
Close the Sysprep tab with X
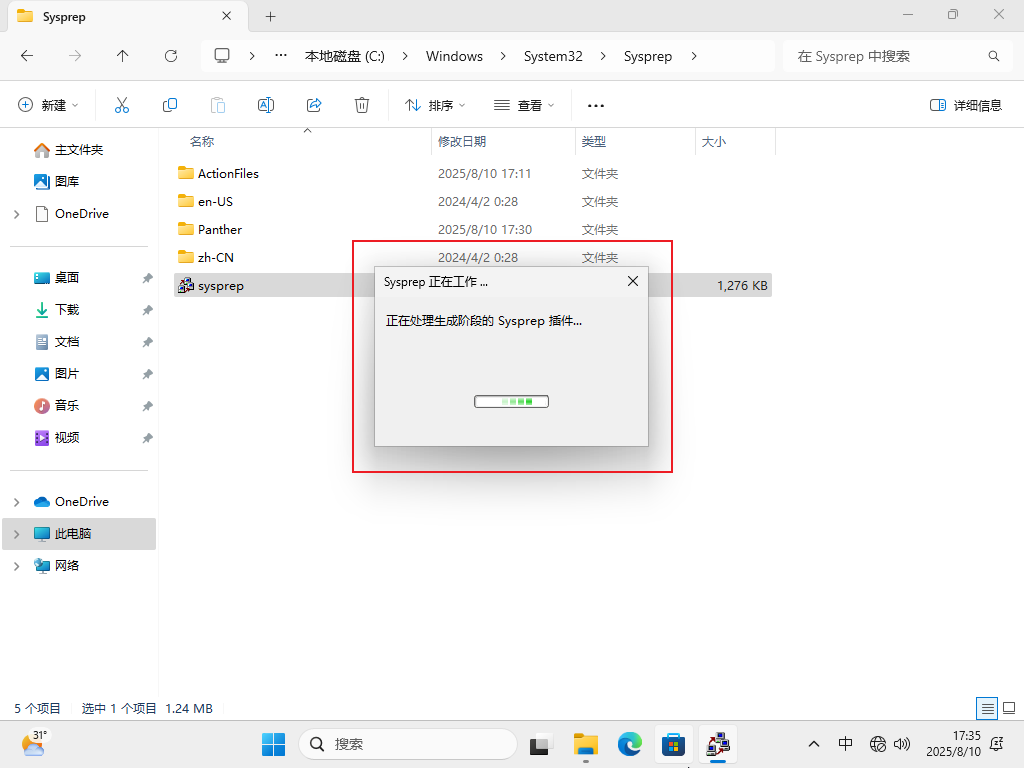pyautogui.click(x=227, y=16)
